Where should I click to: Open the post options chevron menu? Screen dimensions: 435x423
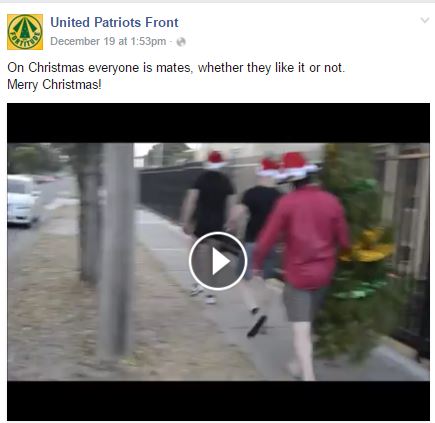click(x=425, y=20)
